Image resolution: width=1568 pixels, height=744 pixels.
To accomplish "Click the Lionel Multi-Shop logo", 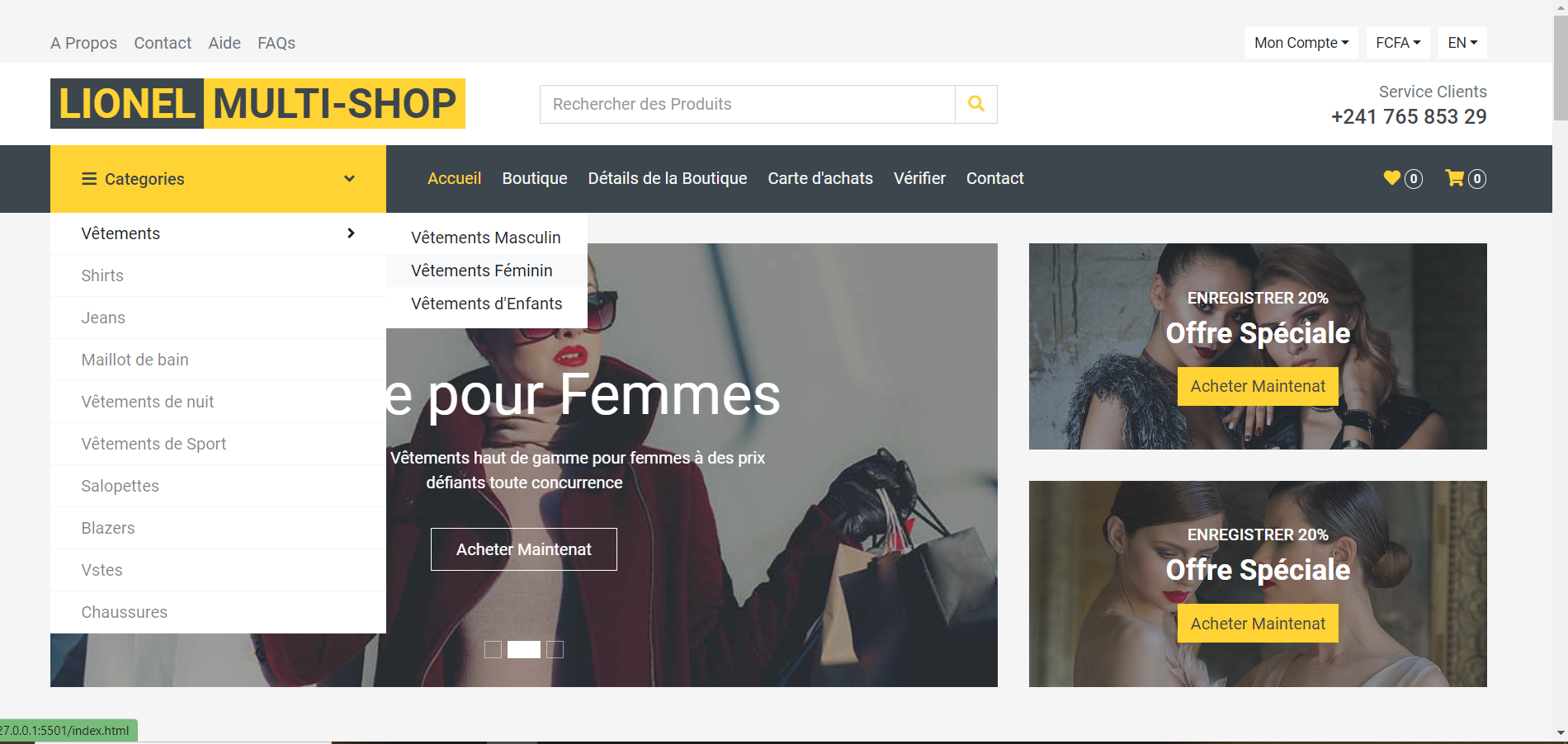I will pos(257,104).
